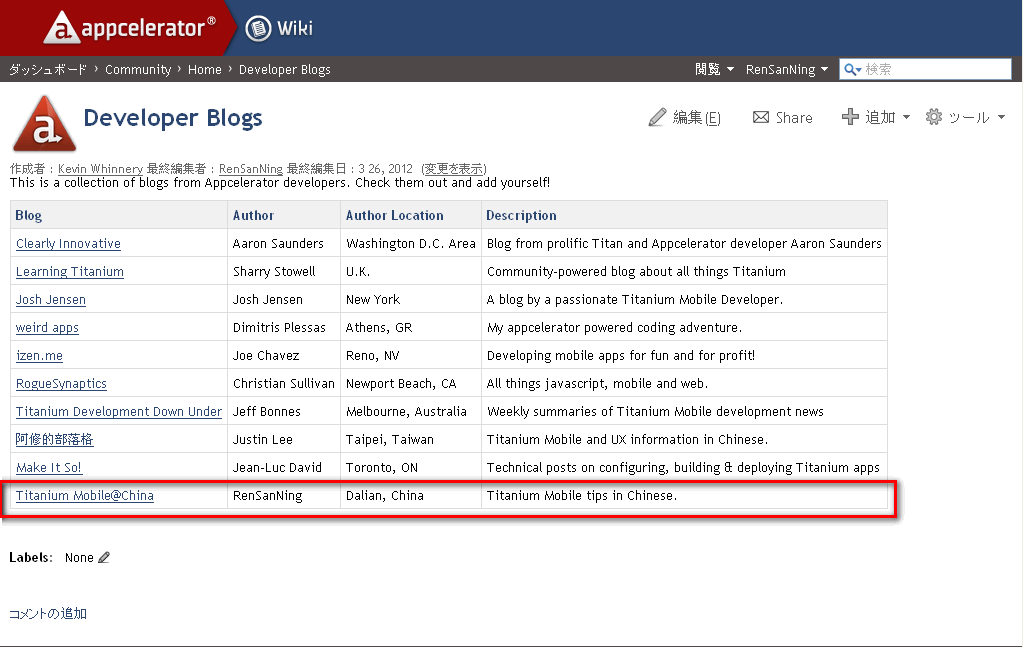Open the Josh Jensen blog link
Image resolution: width=1023 pixels, height=647 pixels.
coord(51,299)
